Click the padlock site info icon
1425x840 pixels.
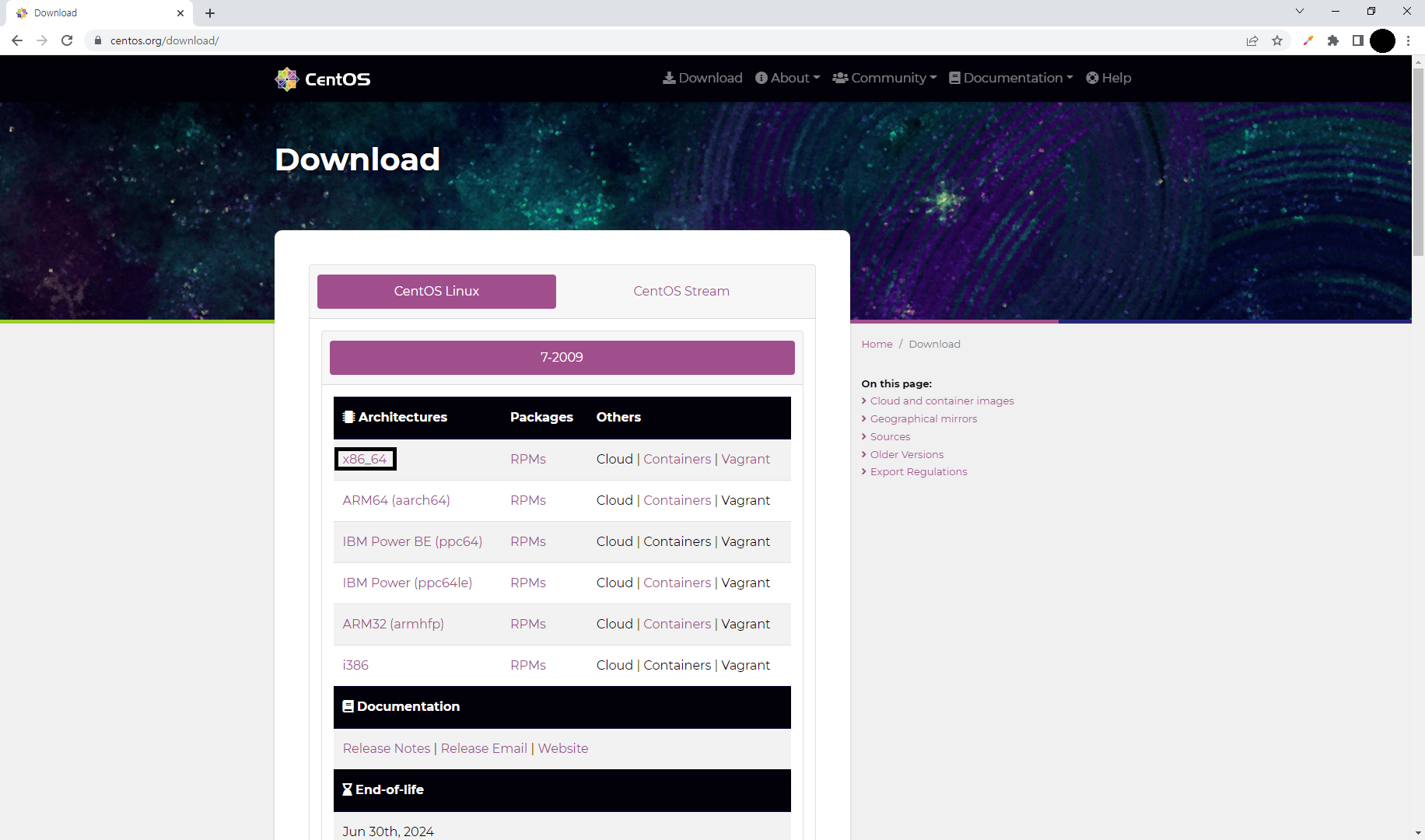[98, 40]
